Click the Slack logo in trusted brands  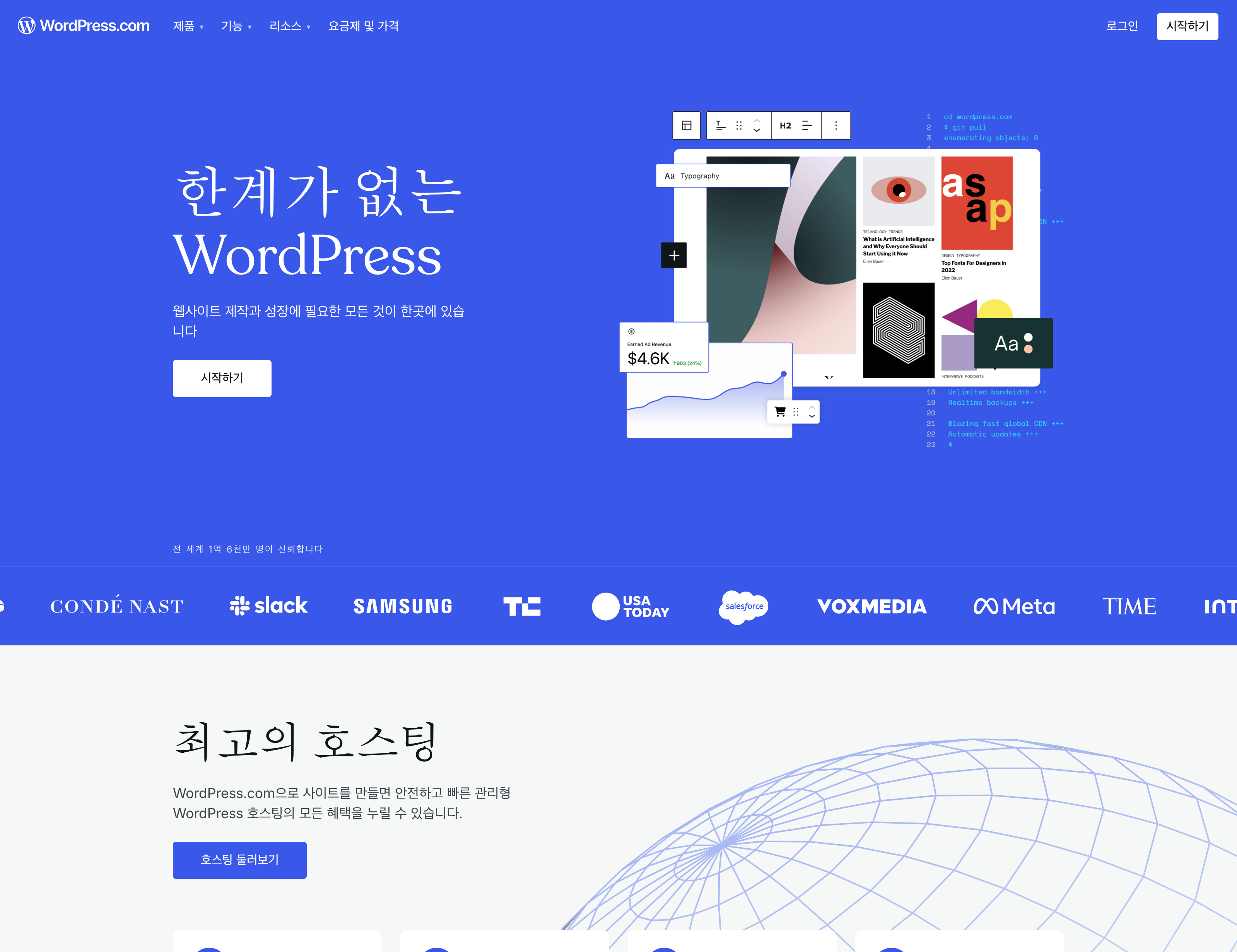tap(269, 605)
